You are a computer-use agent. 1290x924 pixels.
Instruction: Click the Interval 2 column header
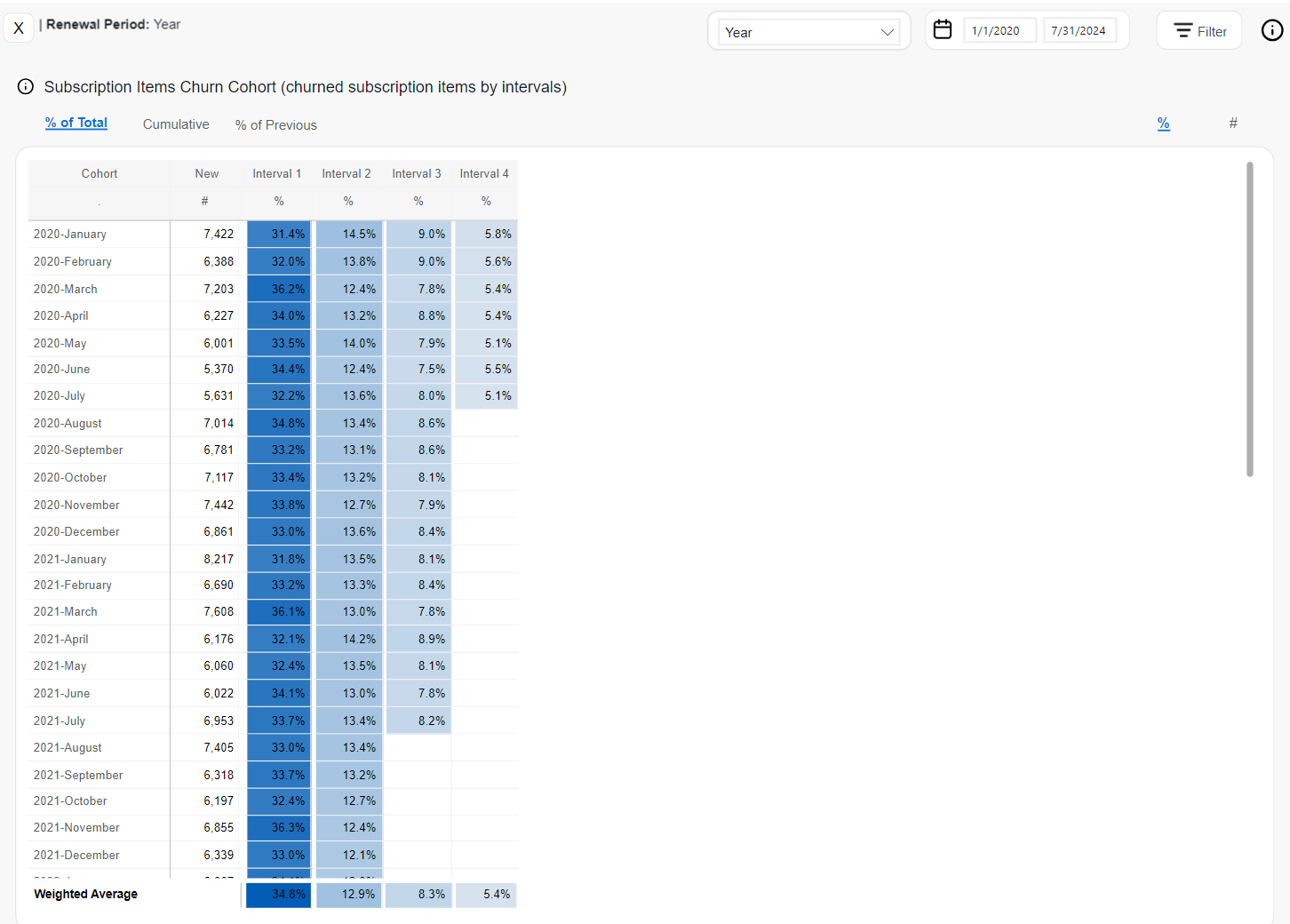point(346,174)
